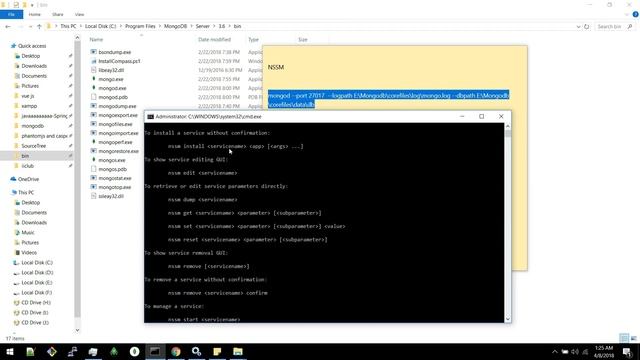This screenshot has width=640, height=360.
Task: Open the Home ribbon tab
Action: pyautogui.click(x=35, y=14)
